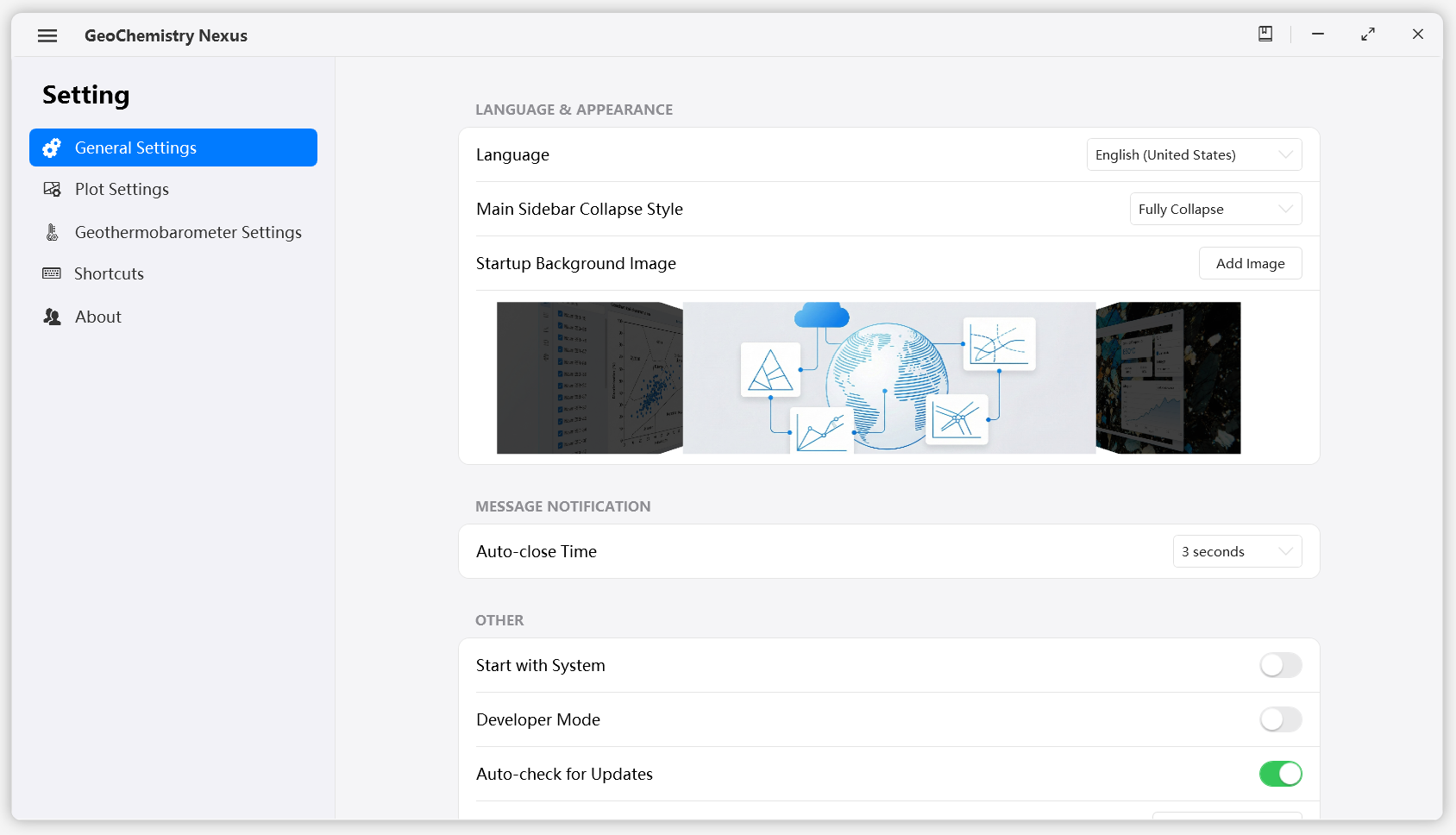Click the Geothermobarometer thermometer icon
The image size is (1456, 835).
(x=52, y=232)
